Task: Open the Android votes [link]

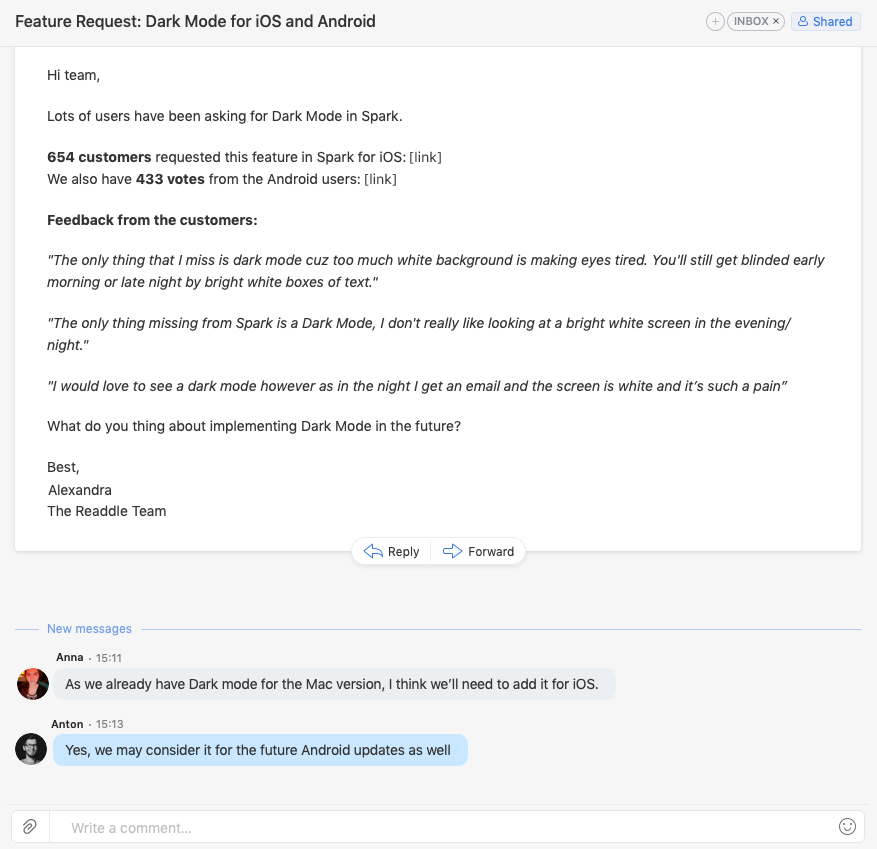Action: coord(380,180)
